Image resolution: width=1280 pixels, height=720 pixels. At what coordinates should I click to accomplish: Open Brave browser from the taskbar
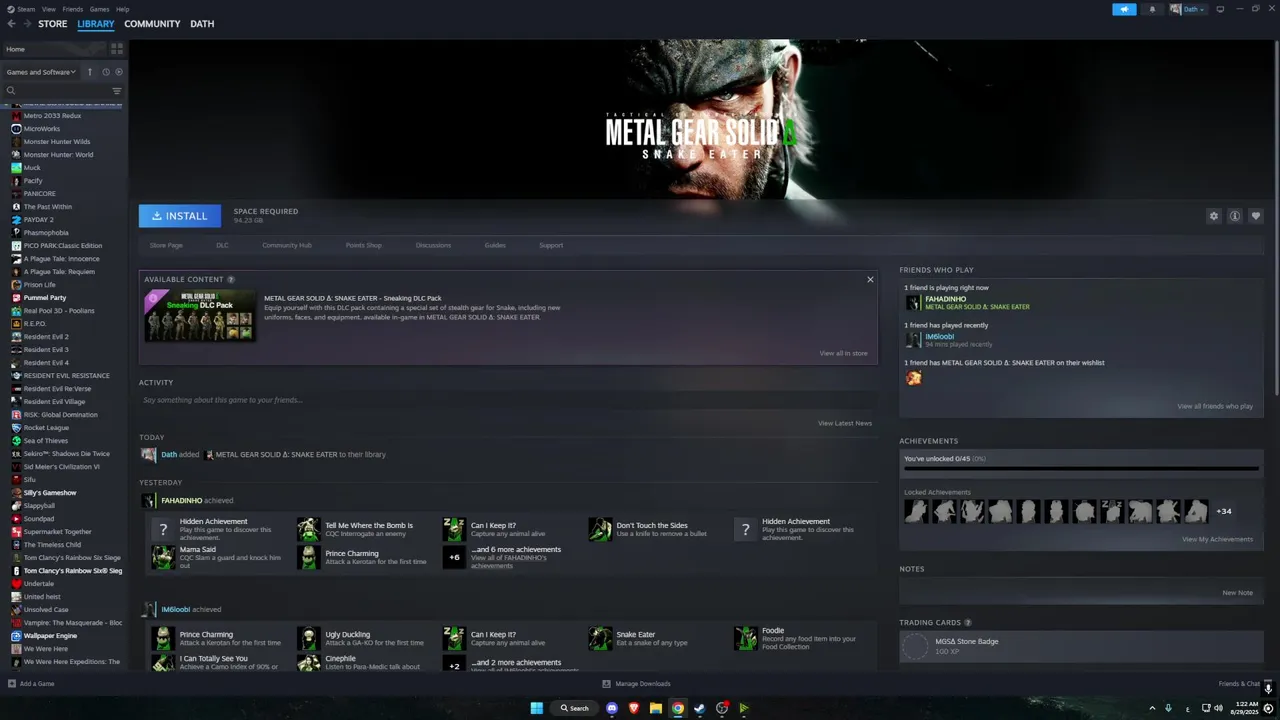tap(634, 708)
